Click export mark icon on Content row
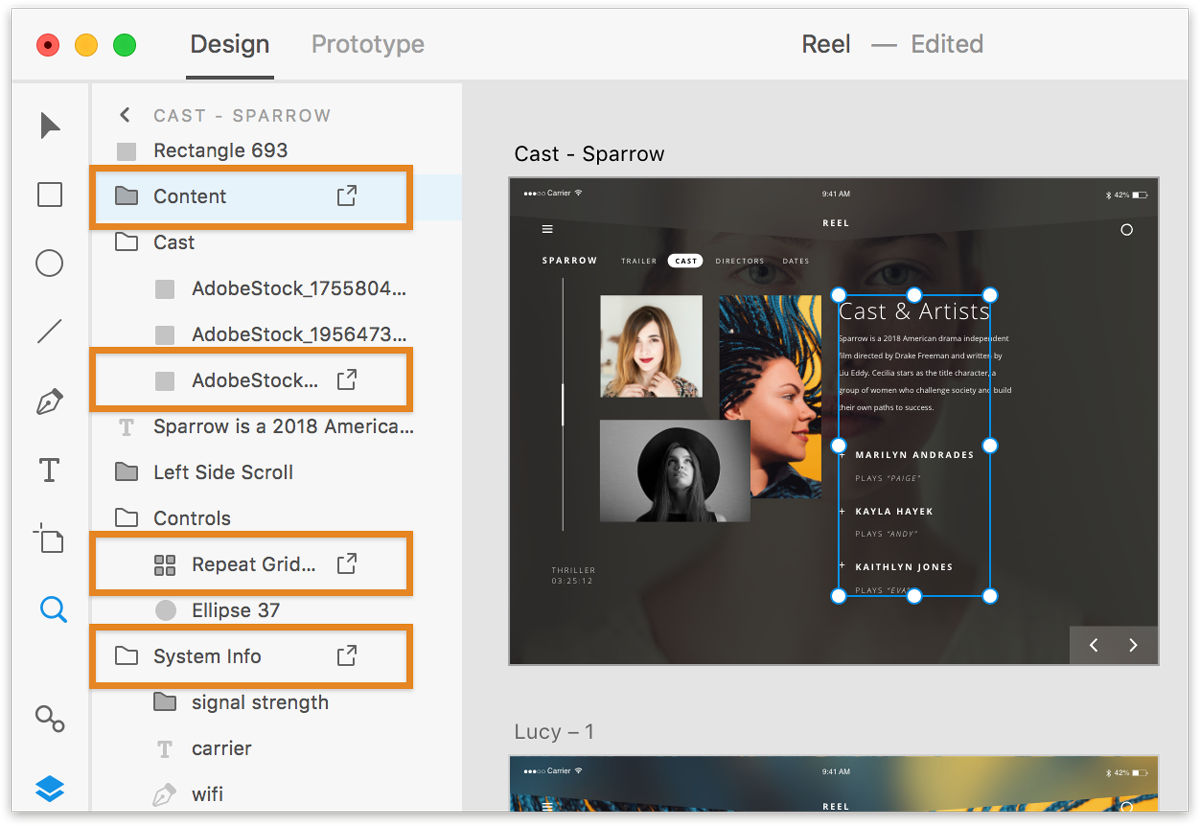Image resolution: width=1200 pixels, height=826 pixels. point(346,196)
